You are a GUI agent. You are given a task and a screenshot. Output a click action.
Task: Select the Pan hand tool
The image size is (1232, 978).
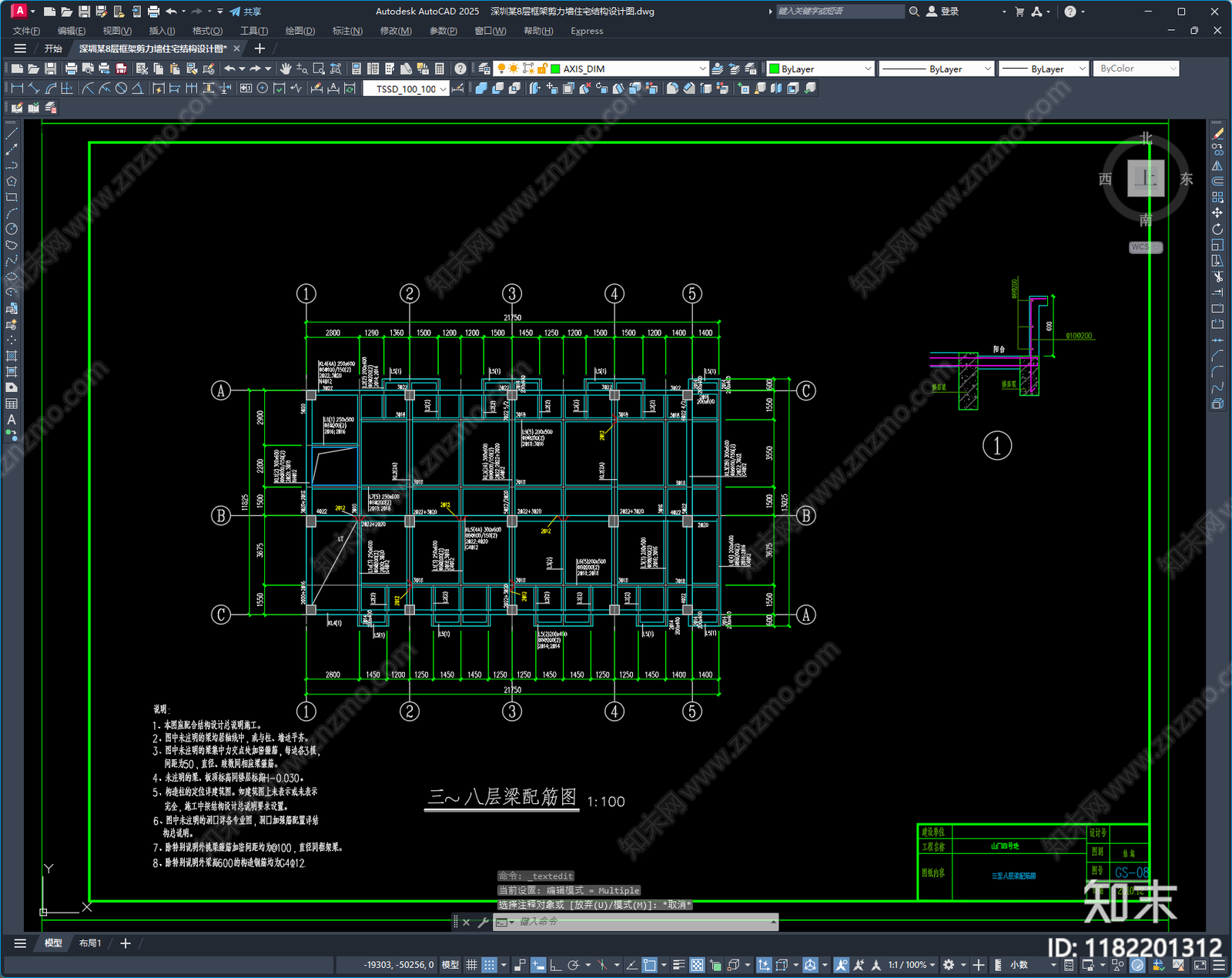[x=286, y=69]
